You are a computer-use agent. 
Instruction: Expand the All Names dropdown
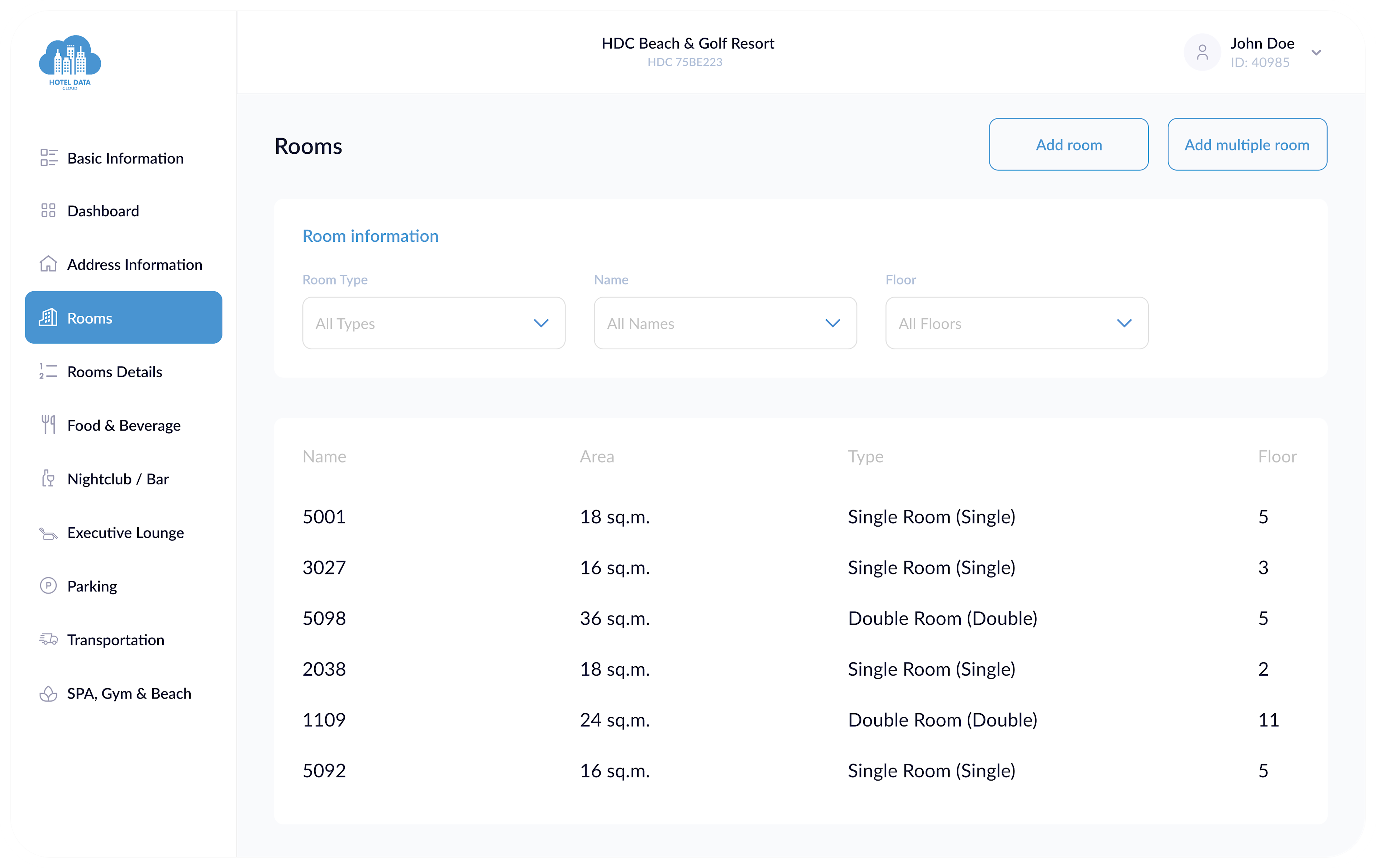coord(725,323)
